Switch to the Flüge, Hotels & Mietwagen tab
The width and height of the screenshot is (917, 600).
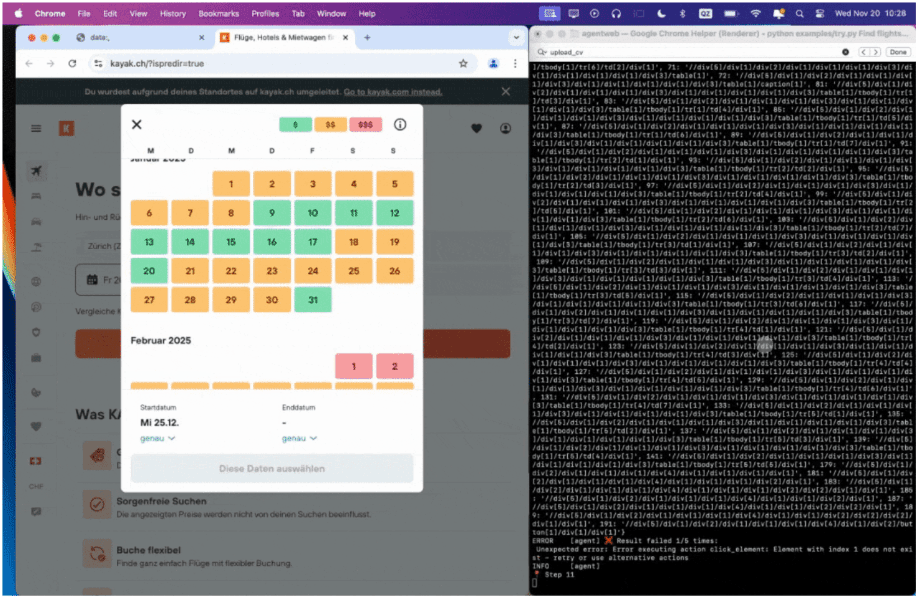284,37
